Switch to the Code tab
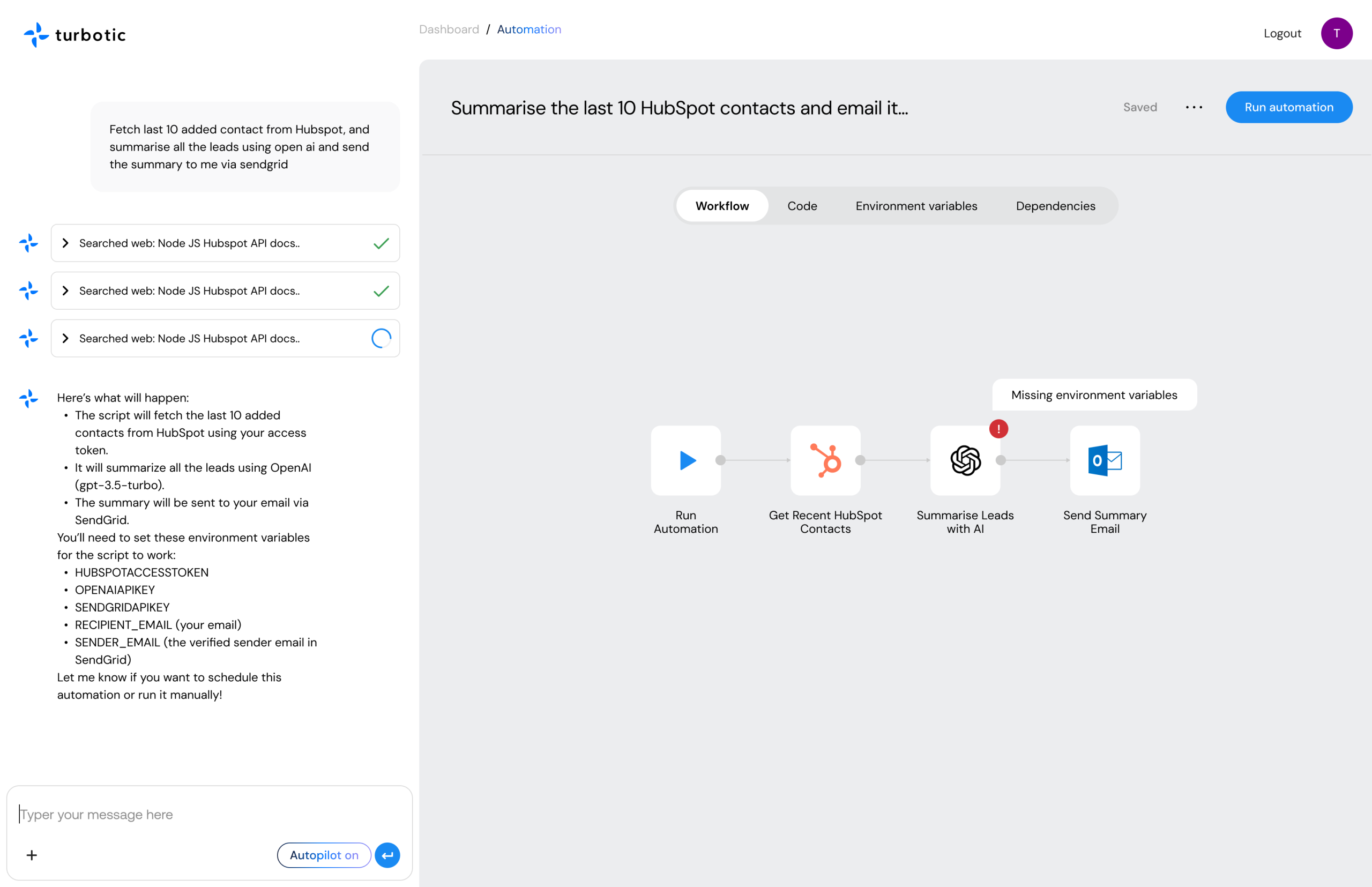Viewport: 1372px width, 887px height. [x=802, y=206]
